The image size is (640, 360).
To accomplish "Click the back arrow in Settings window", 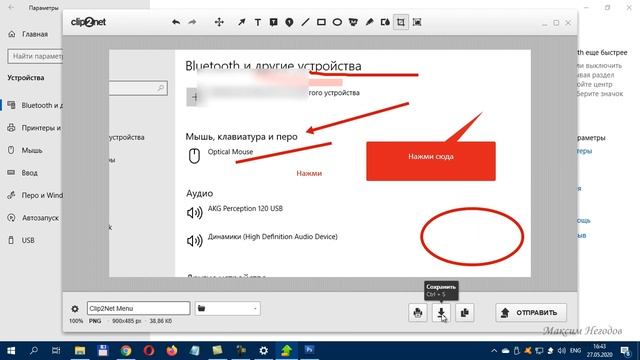I will click(11, 8).
